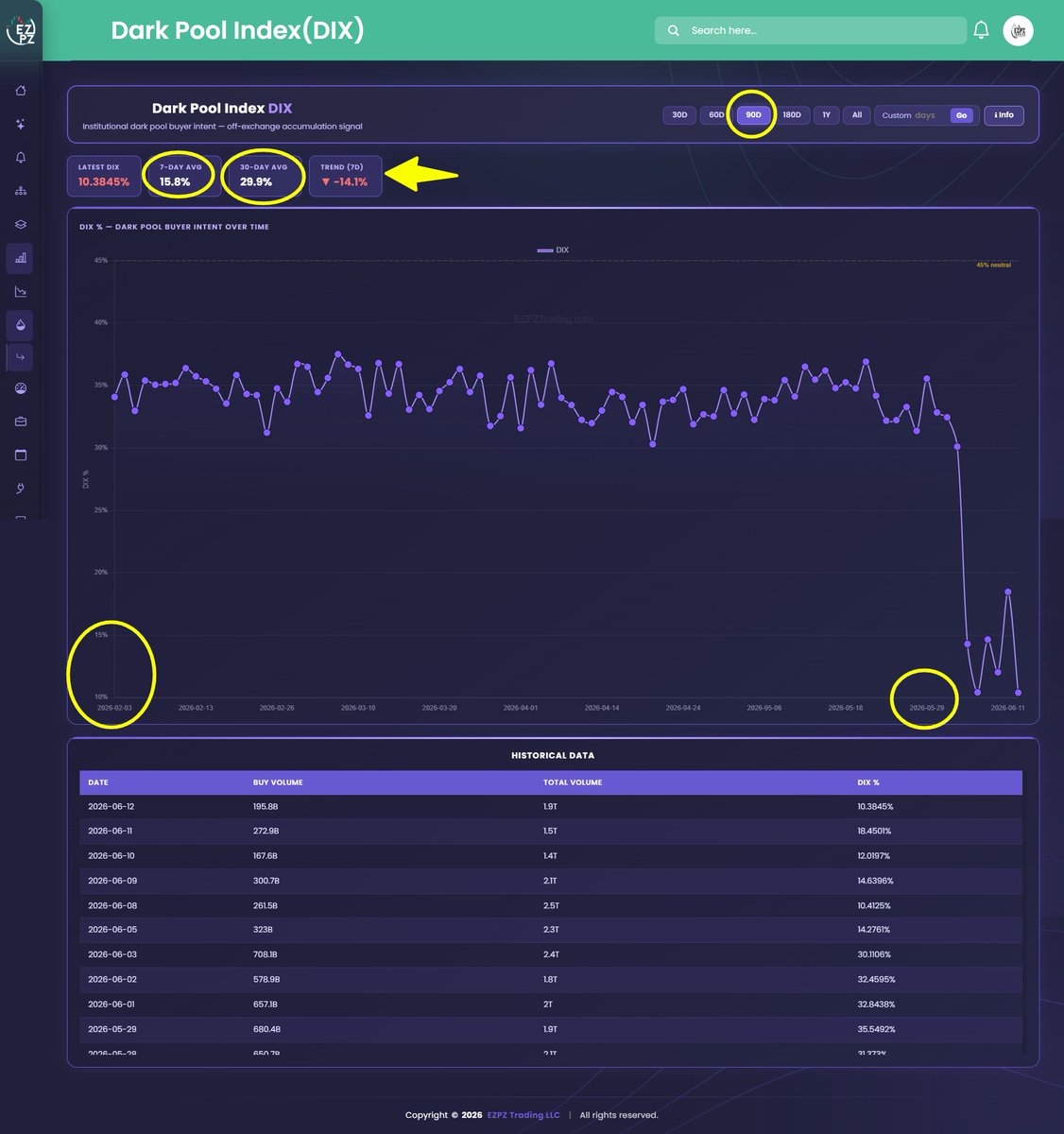
Task: Click the Go button
Action: coord(961,115)
